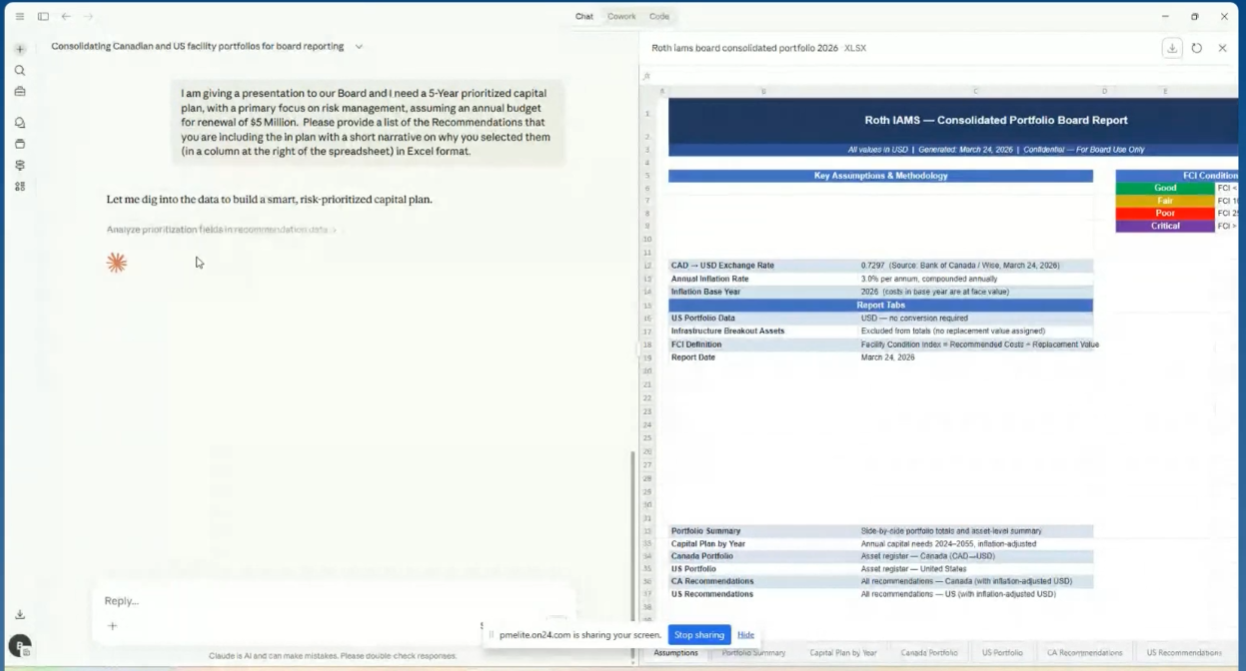The width and height of the screenshot is (1246, 671).
Task: Open attachment menu with plus in reply box
Action: [112, 626]
